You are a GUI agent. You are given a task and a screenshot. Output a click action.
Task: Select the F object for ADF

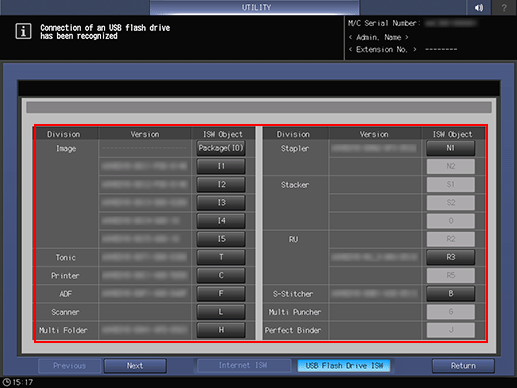pos(221,293)
